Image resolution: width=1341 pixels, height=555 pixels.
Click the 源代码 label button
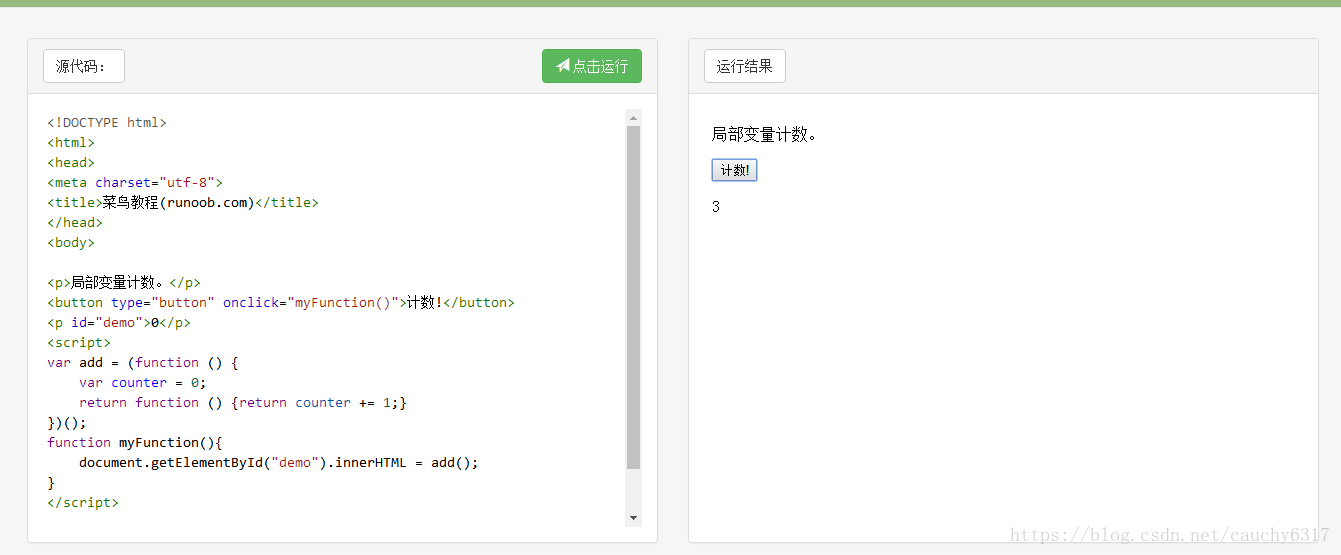(83, 66)
